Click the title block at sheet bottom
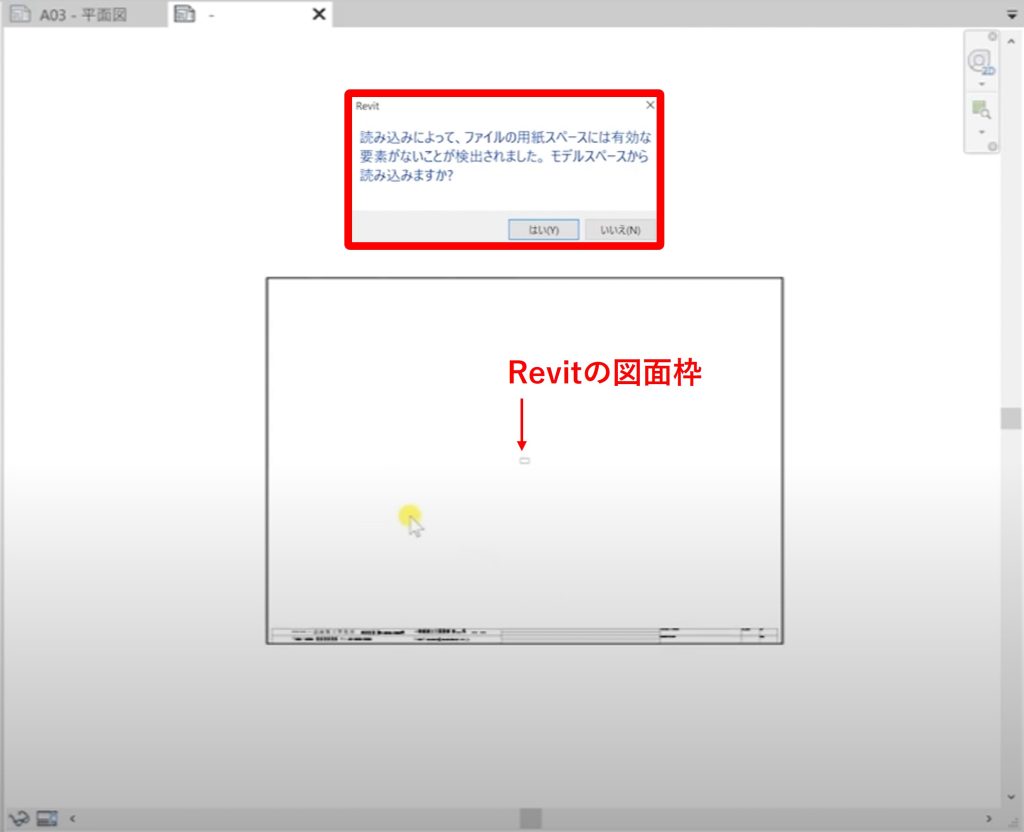Viewport: 1024px width, 832px height. (524, 635)
